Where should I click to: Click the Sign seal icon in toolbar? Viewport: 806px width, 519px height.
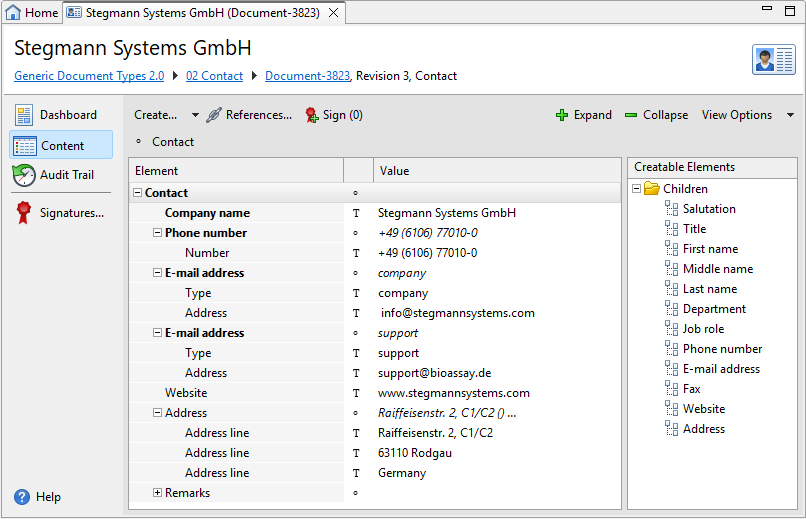coord(312,115)
